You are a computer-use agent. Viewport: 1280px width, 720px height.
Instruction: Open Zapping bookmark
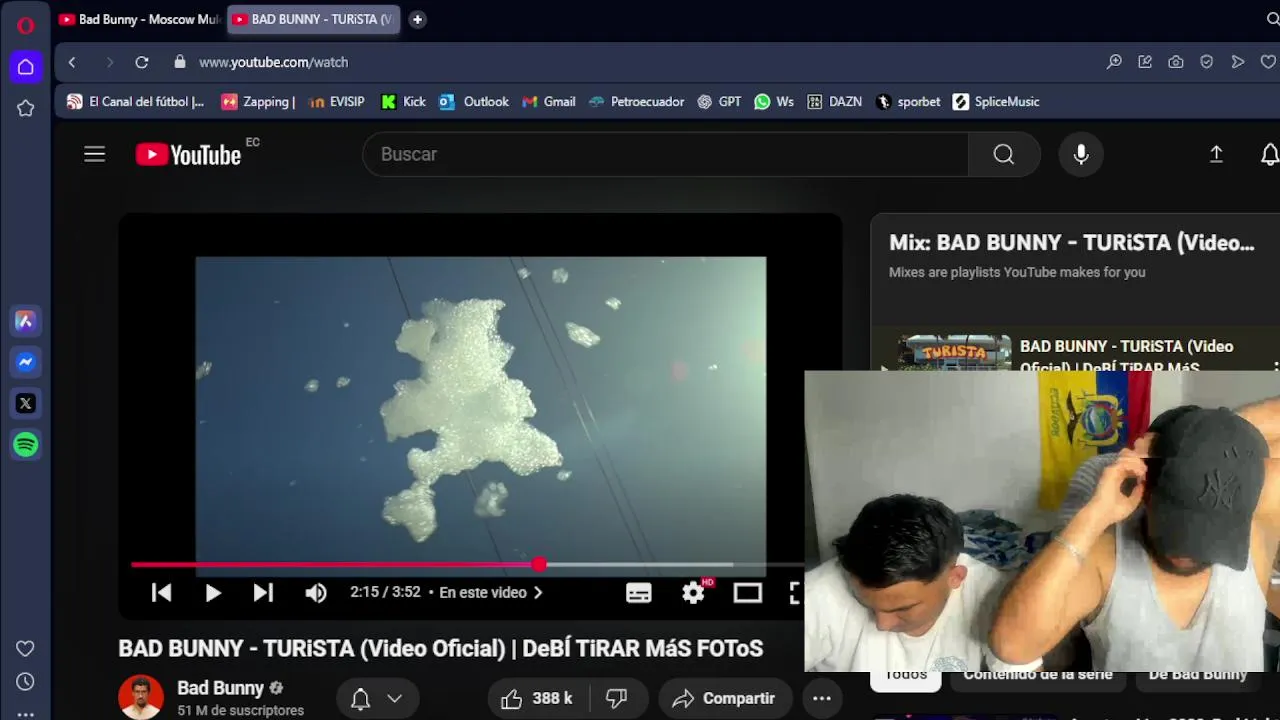(258, 102)
